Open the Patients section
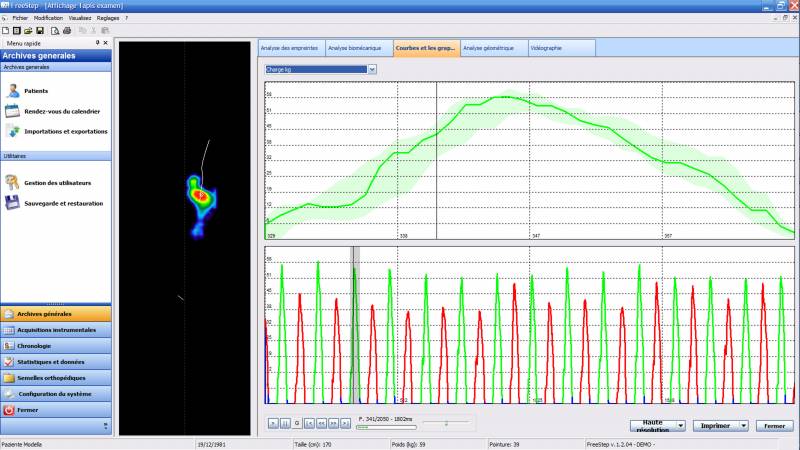The height and width of the screenshot is (450, 800). click(x=36, y=91)
